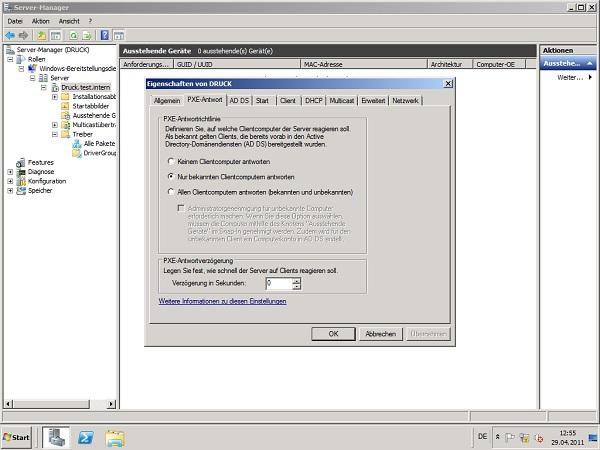The width and height of the screenshot is (600, 450).
Task: Select the Diagnose tree node
Action: tap(41, 172)
